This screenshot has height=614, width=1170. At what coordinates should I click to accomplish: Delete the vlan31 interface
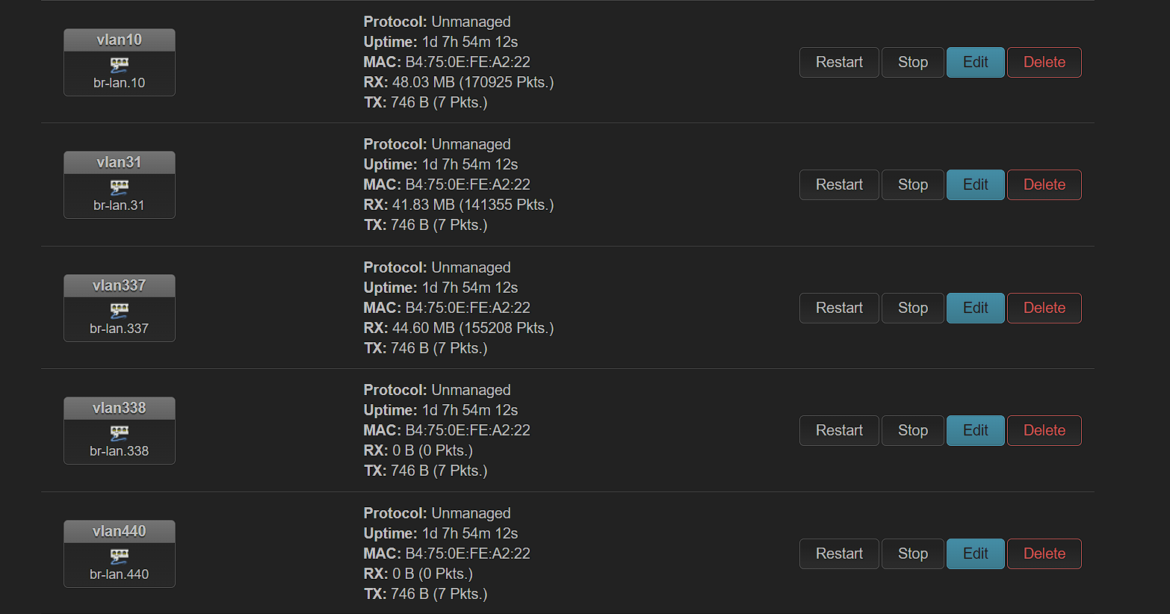tap(1044, 185)
